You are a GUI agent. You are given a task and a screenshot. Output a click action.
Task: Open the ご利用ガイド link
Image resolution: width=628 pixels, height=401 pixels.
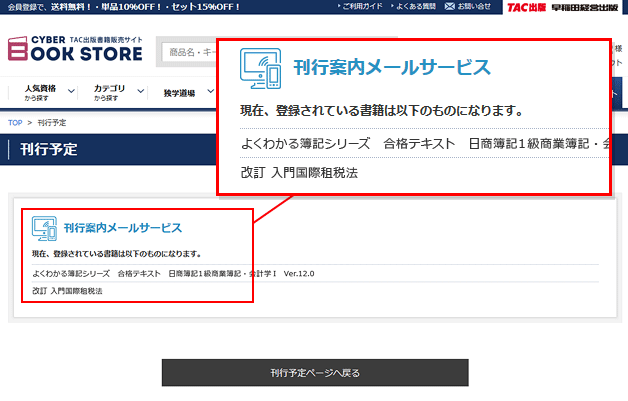point(362,6)
